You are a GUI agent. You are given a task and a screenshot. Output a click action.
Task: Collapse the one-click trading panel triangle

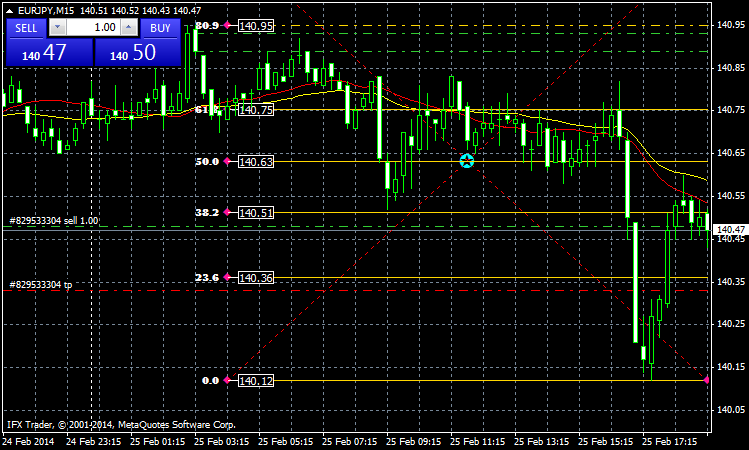pyautogui.click(x=10, y=10)
